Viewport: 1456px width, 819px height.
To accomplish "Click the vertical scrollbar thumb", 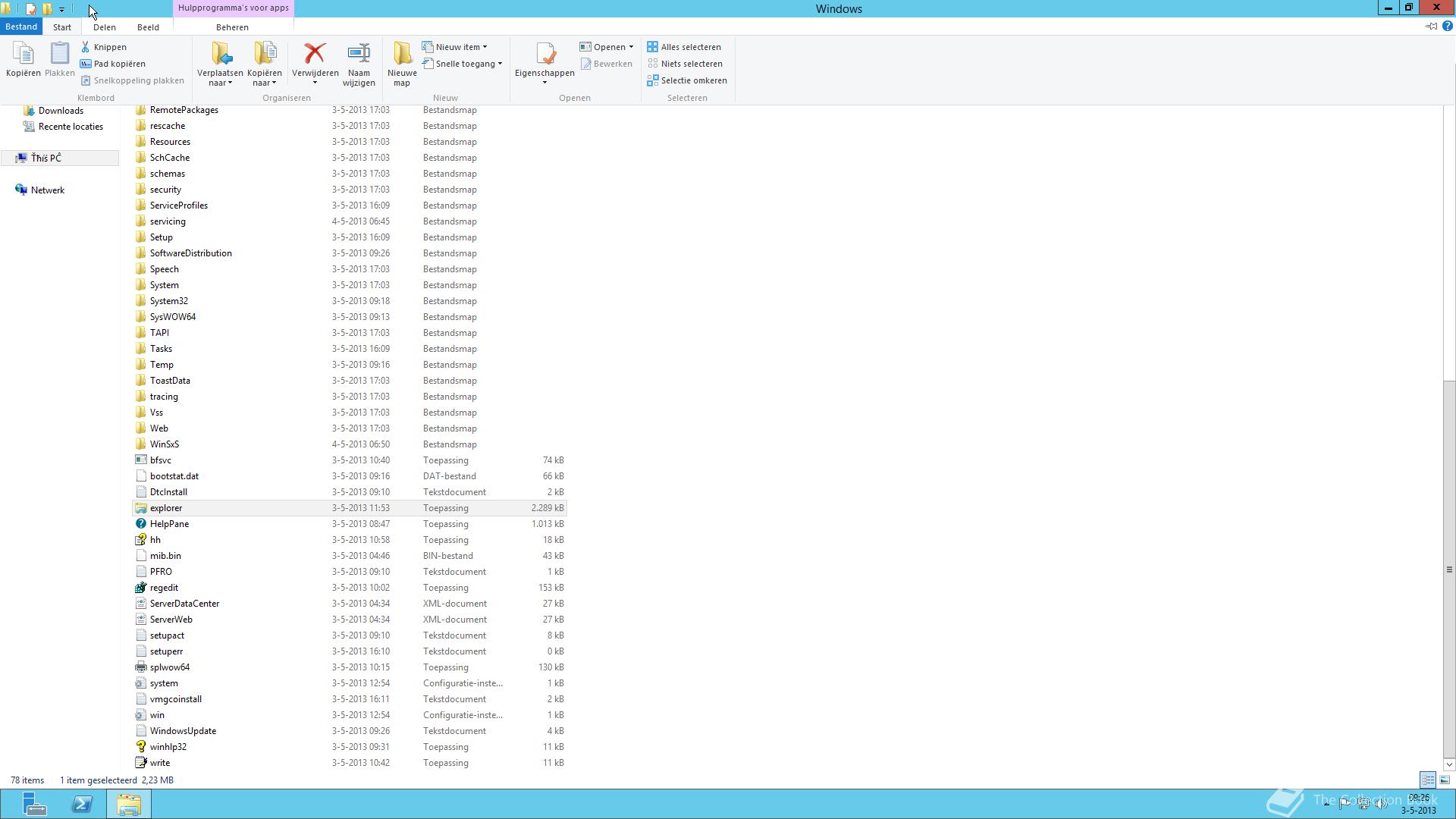I will 1449,569.
